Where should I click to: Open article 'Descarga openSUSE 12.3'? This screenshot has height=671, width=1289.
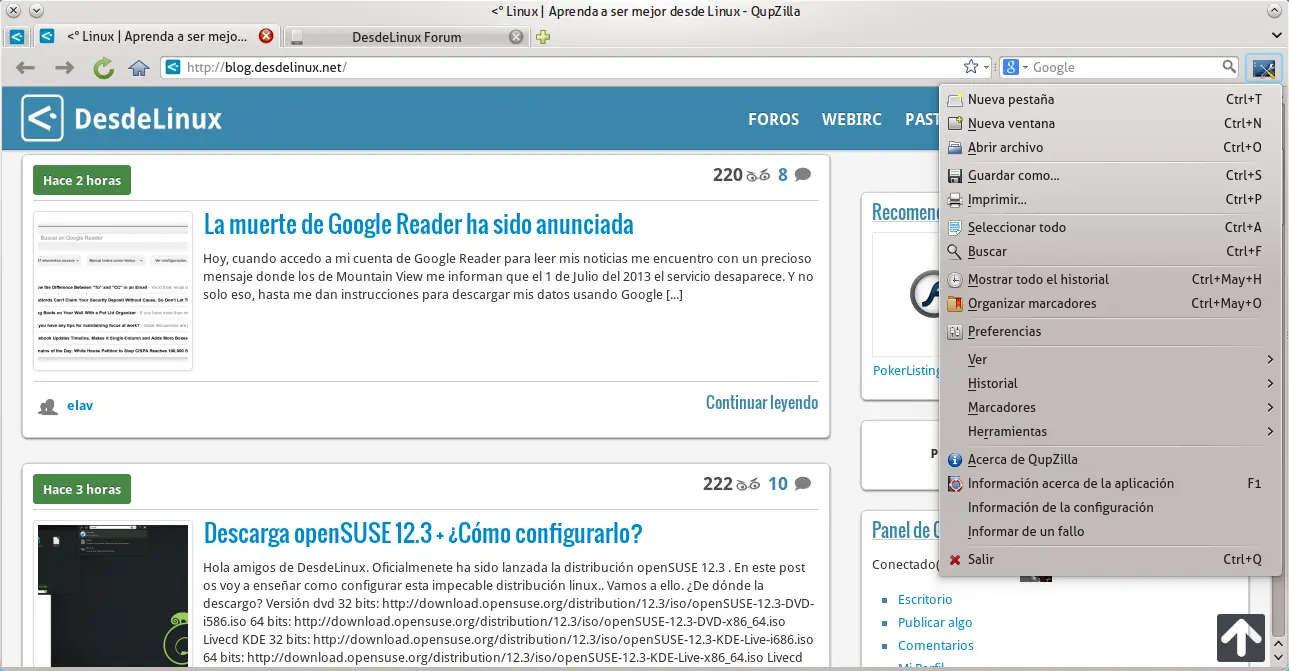point(423,532)
